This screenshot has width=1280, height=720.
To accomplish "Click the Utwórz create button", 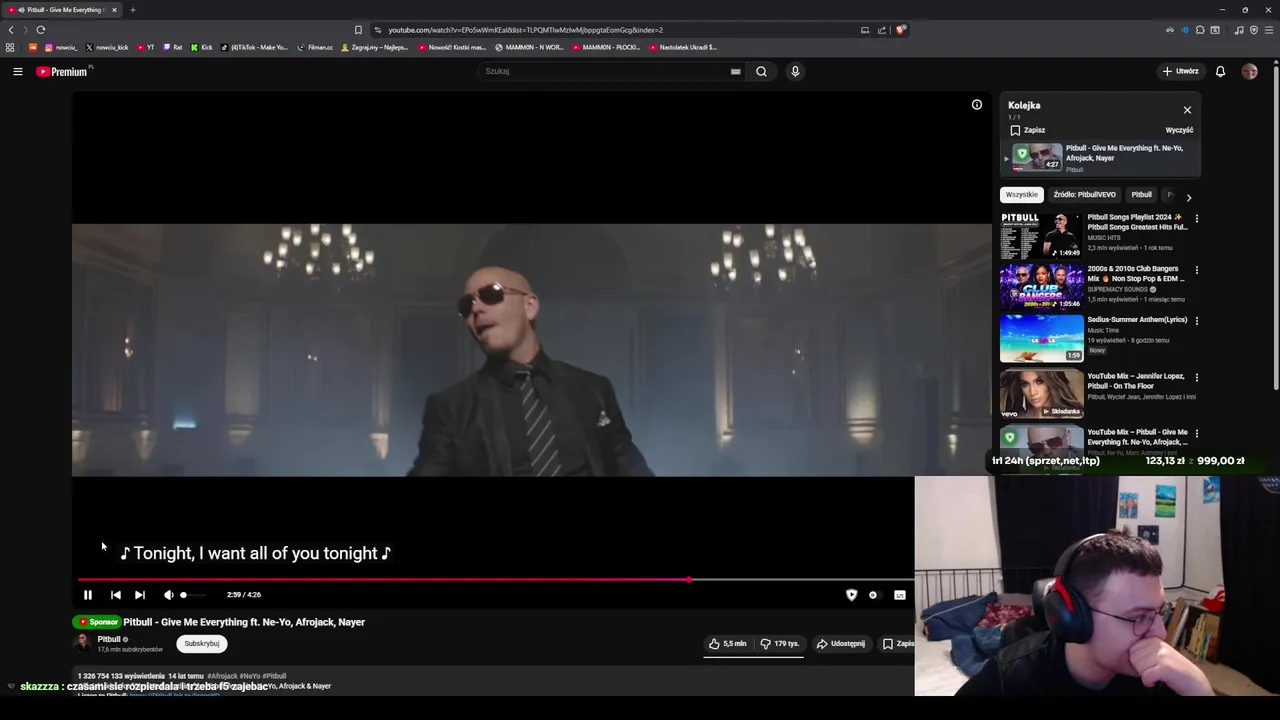I will [x=1181, y=71].
